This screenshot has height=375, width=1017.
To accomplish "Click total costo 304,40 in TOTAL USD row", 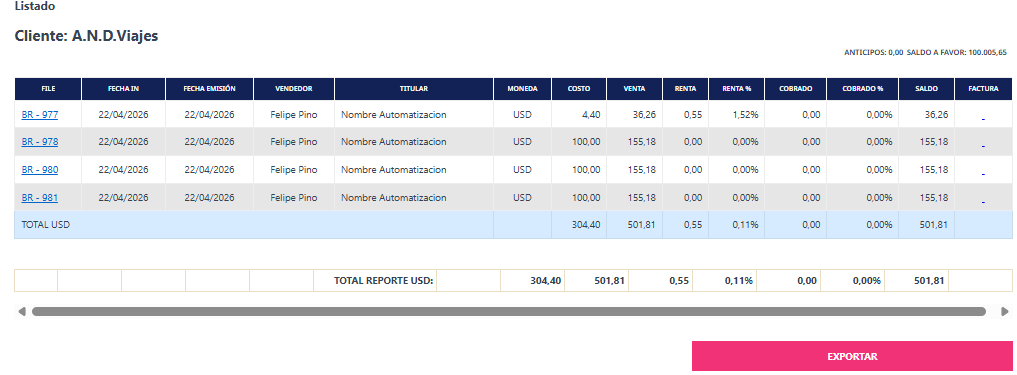I will coord(587,225).
